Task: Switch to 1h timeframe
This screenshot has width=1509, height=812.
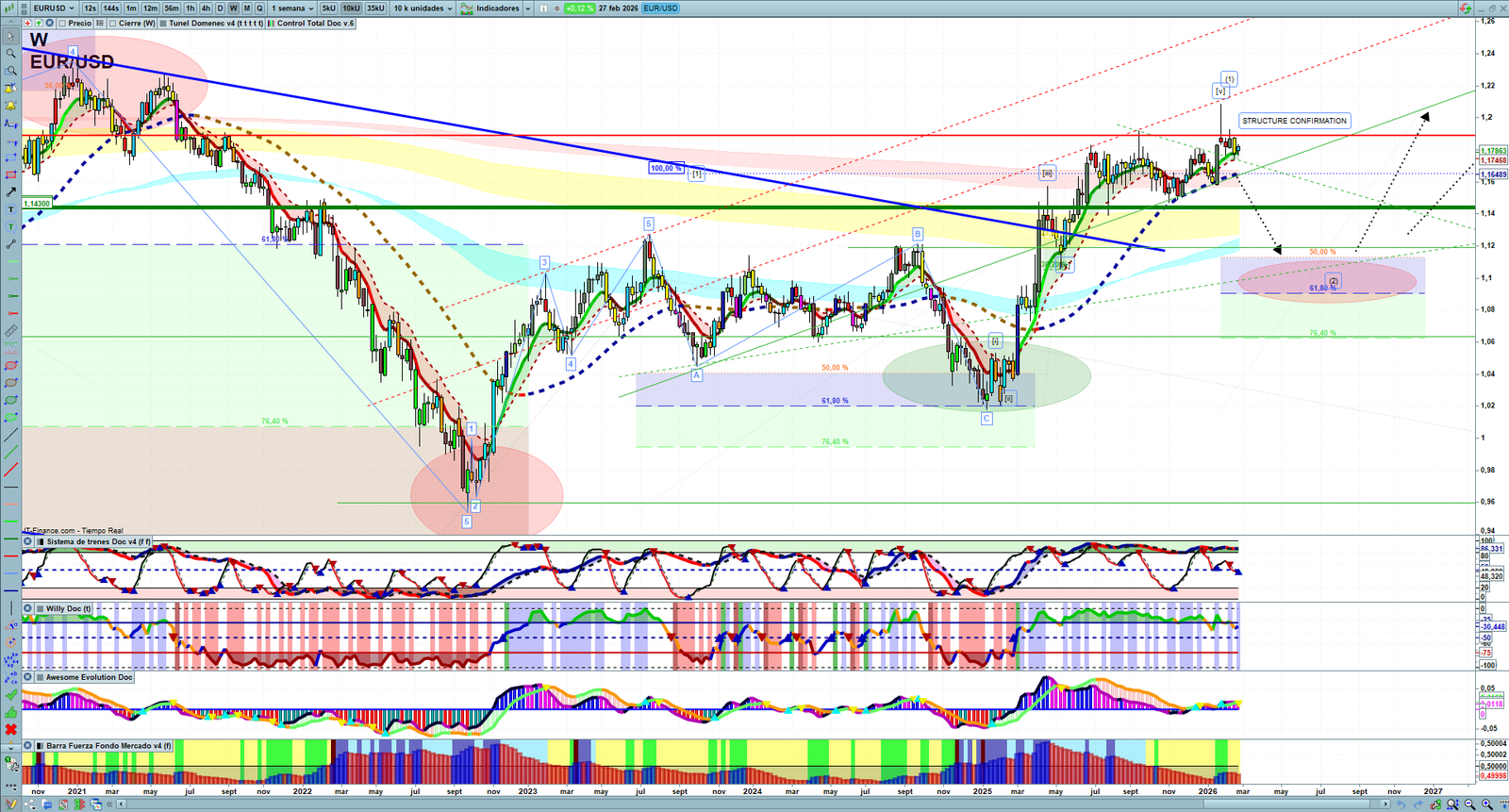Action: point(191,8)
